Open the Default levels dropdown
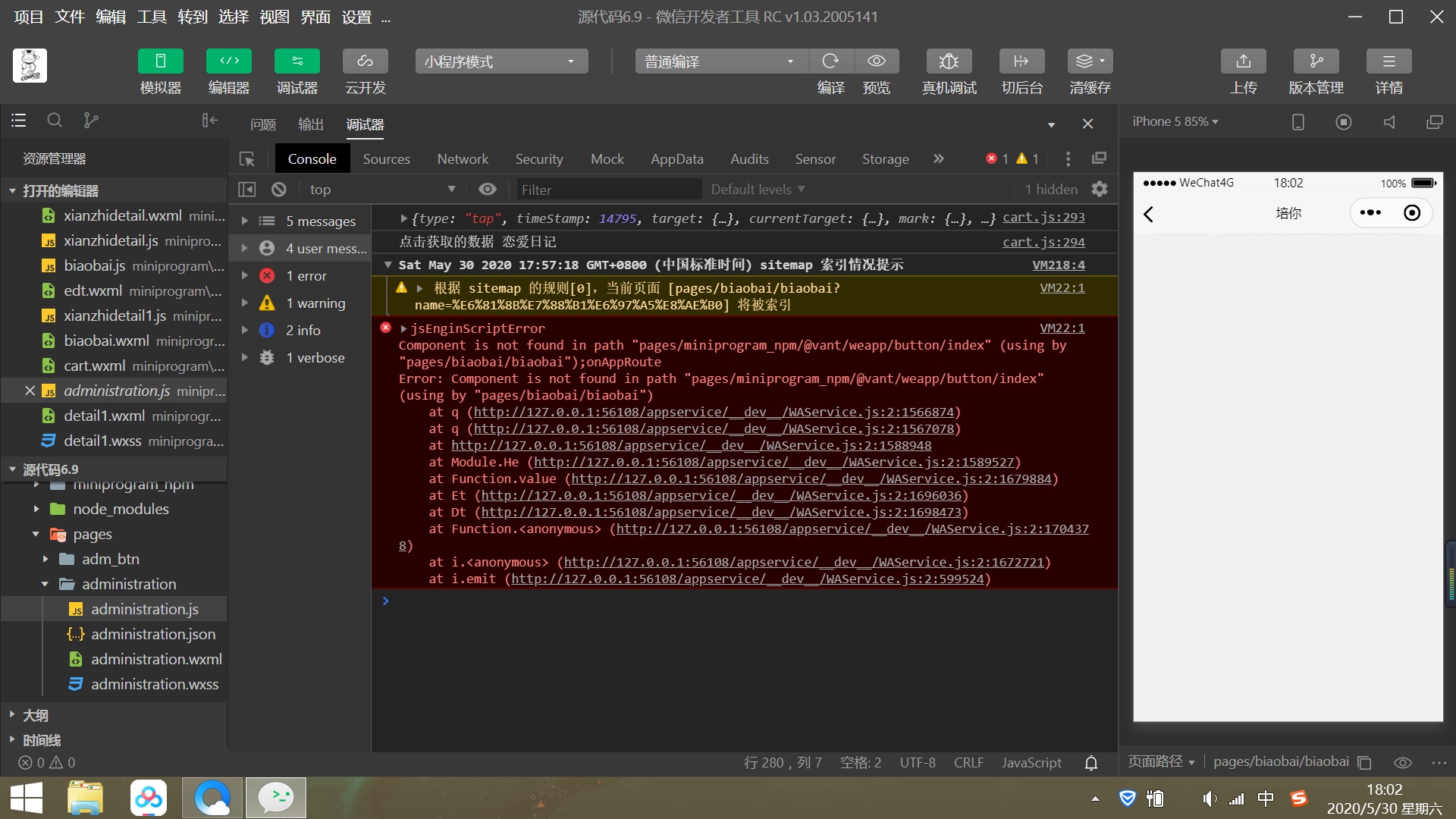Image resolution: width=1456 pixels, height=819 pixels. [x=758, y=190]
